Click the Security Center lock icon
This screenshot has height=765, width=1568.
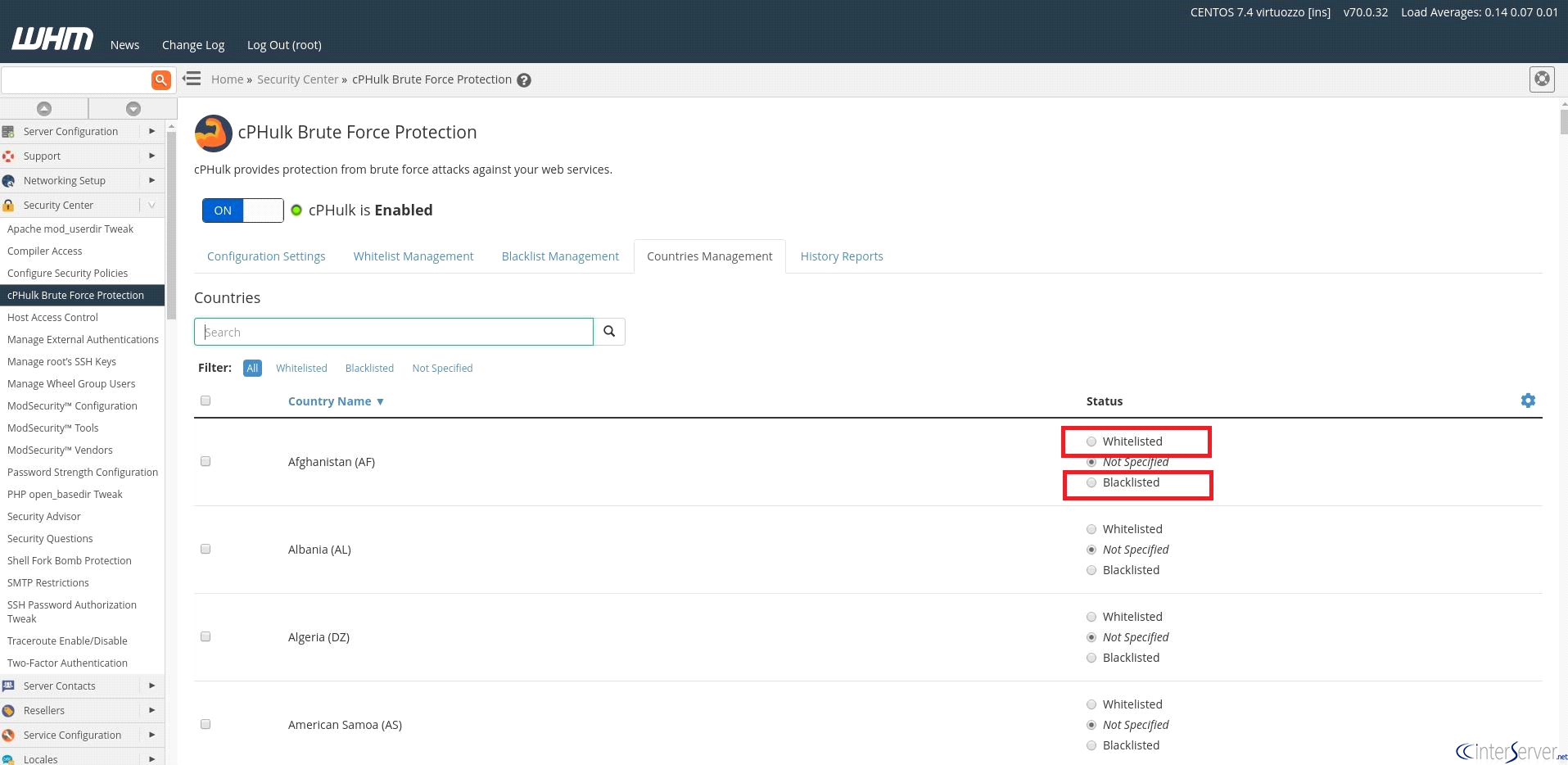(8, 206)
